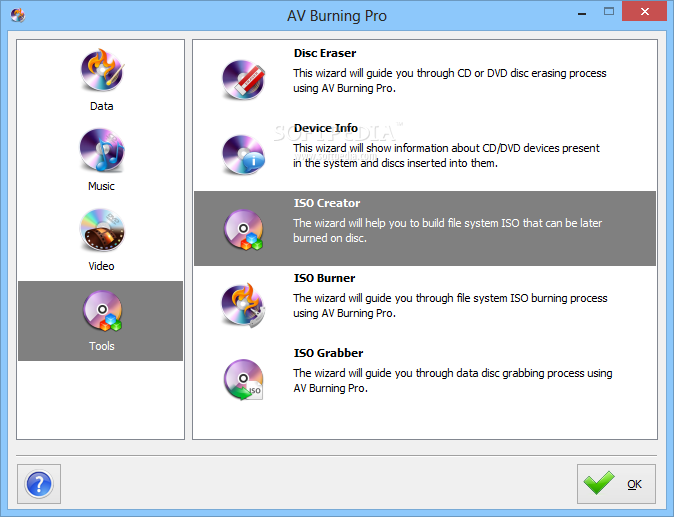Open the Data category disc icon
The height and width of the screenshot is (517, 674).
pos(102,70)
